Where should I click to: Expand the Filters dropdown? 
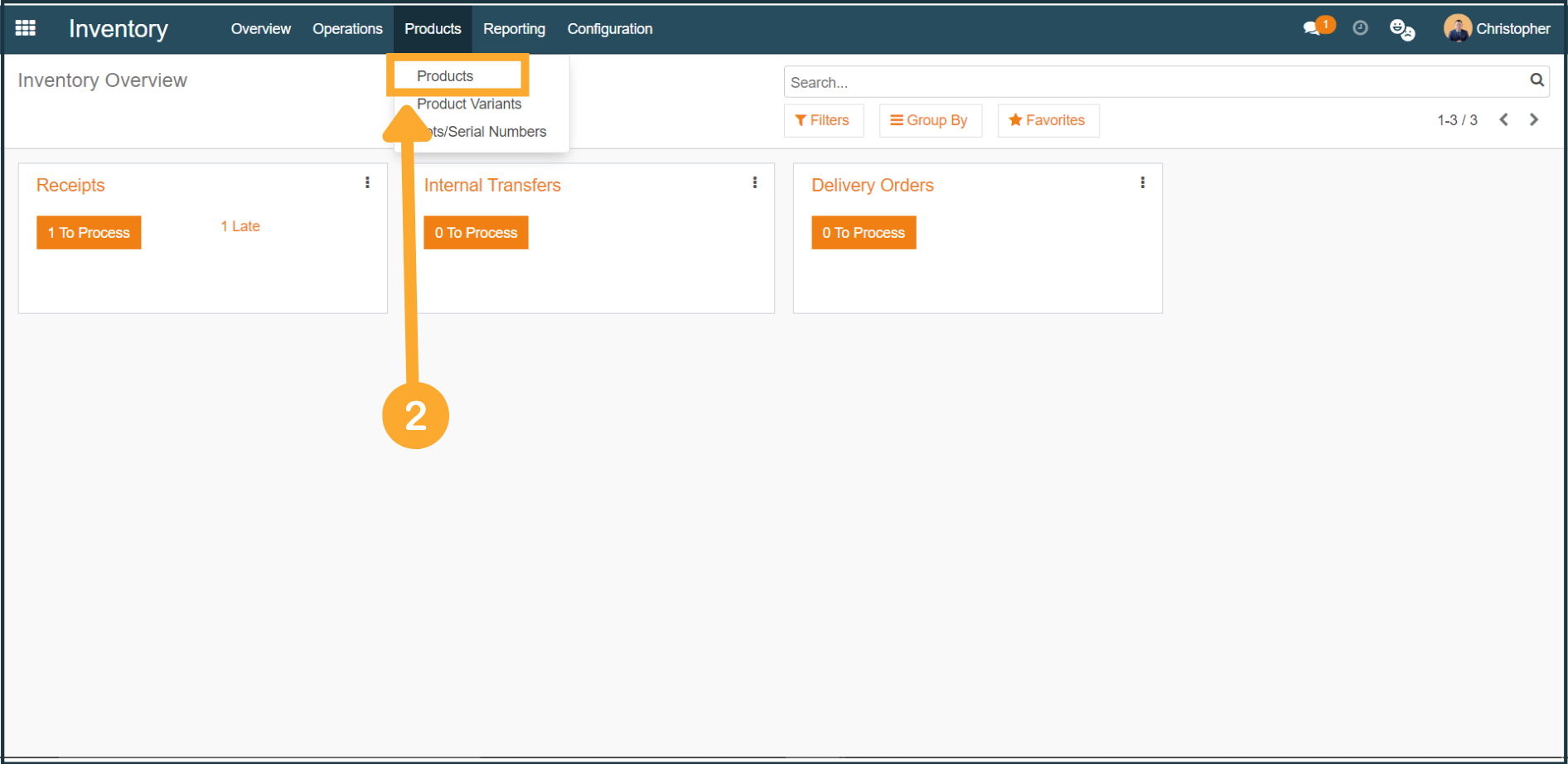click(x=823, y=120)
